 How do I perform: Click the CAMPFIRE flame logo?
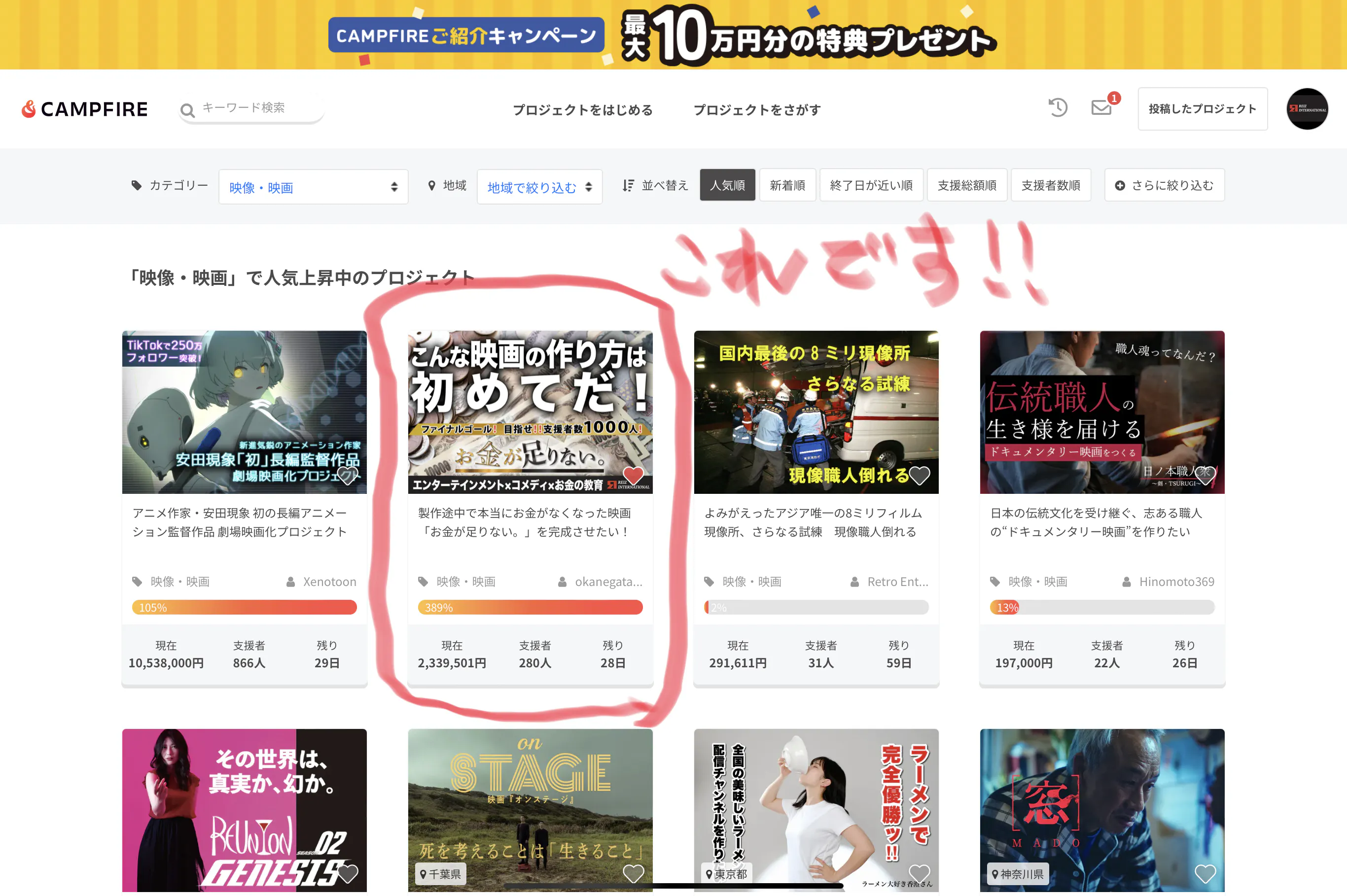tap(29, 108)
